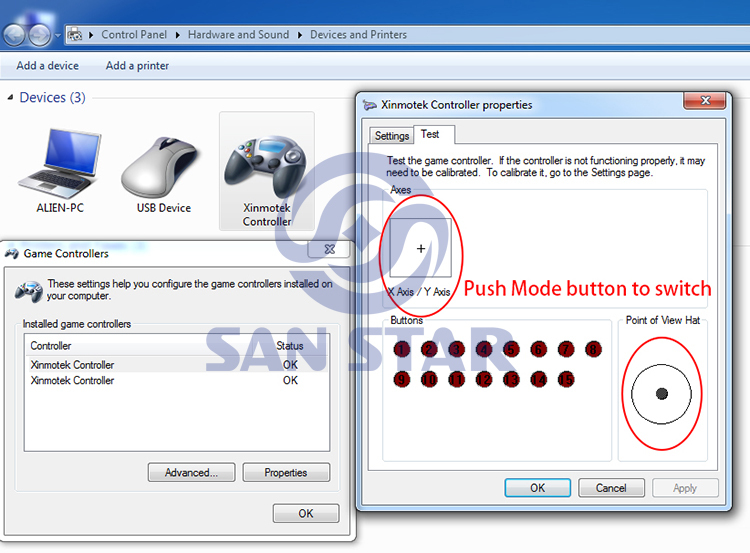This screenshot has height=553, width=750.
Task: Click button indicator 6
Action: coord(539,349)
